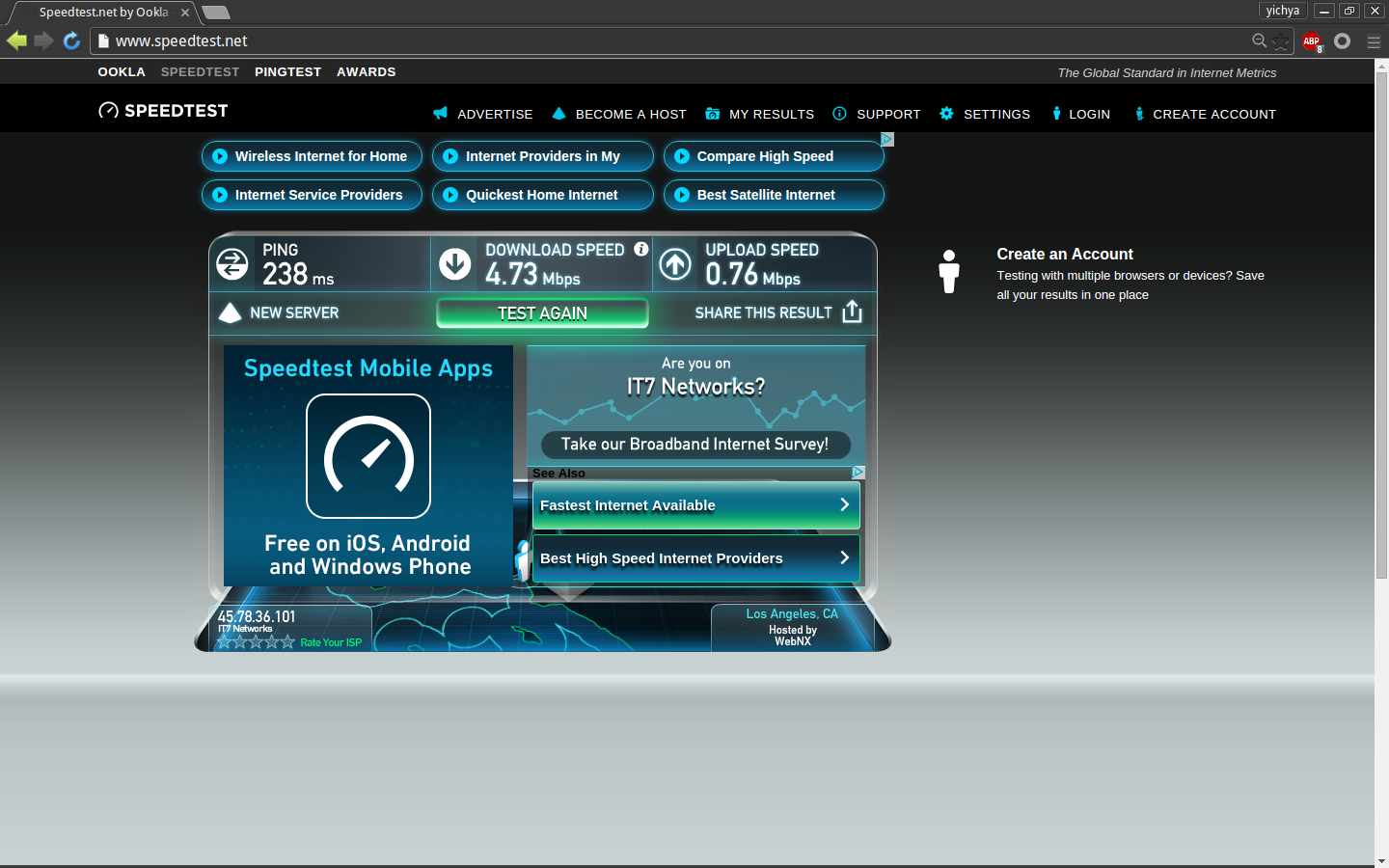Click the round extension icon beside ABP
Viewport: 1389px width, 868px height.
pos(1342,41)
